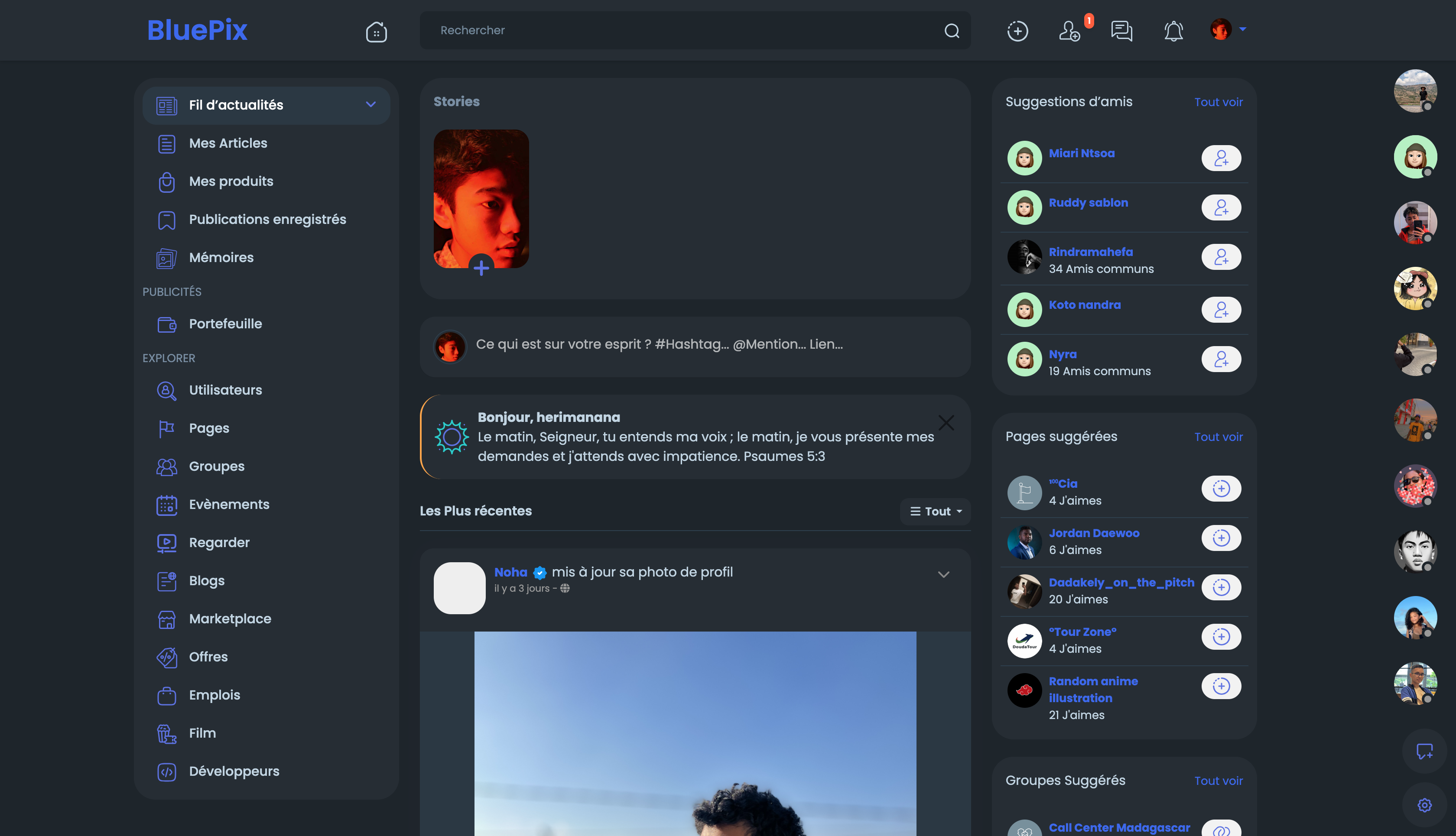Add Rindramahefa as a friend
The width and height of the screenshot is (1456, 836).
point(1221,257)
